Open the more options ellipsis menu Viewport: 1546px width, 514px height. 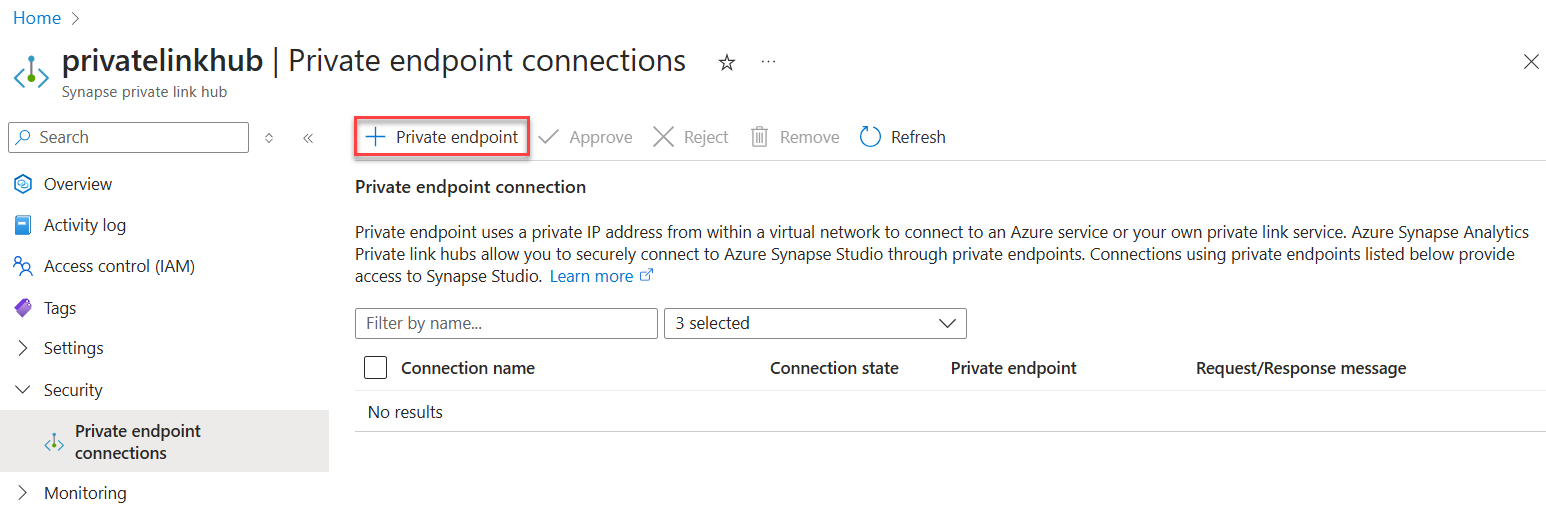point(768,62)
